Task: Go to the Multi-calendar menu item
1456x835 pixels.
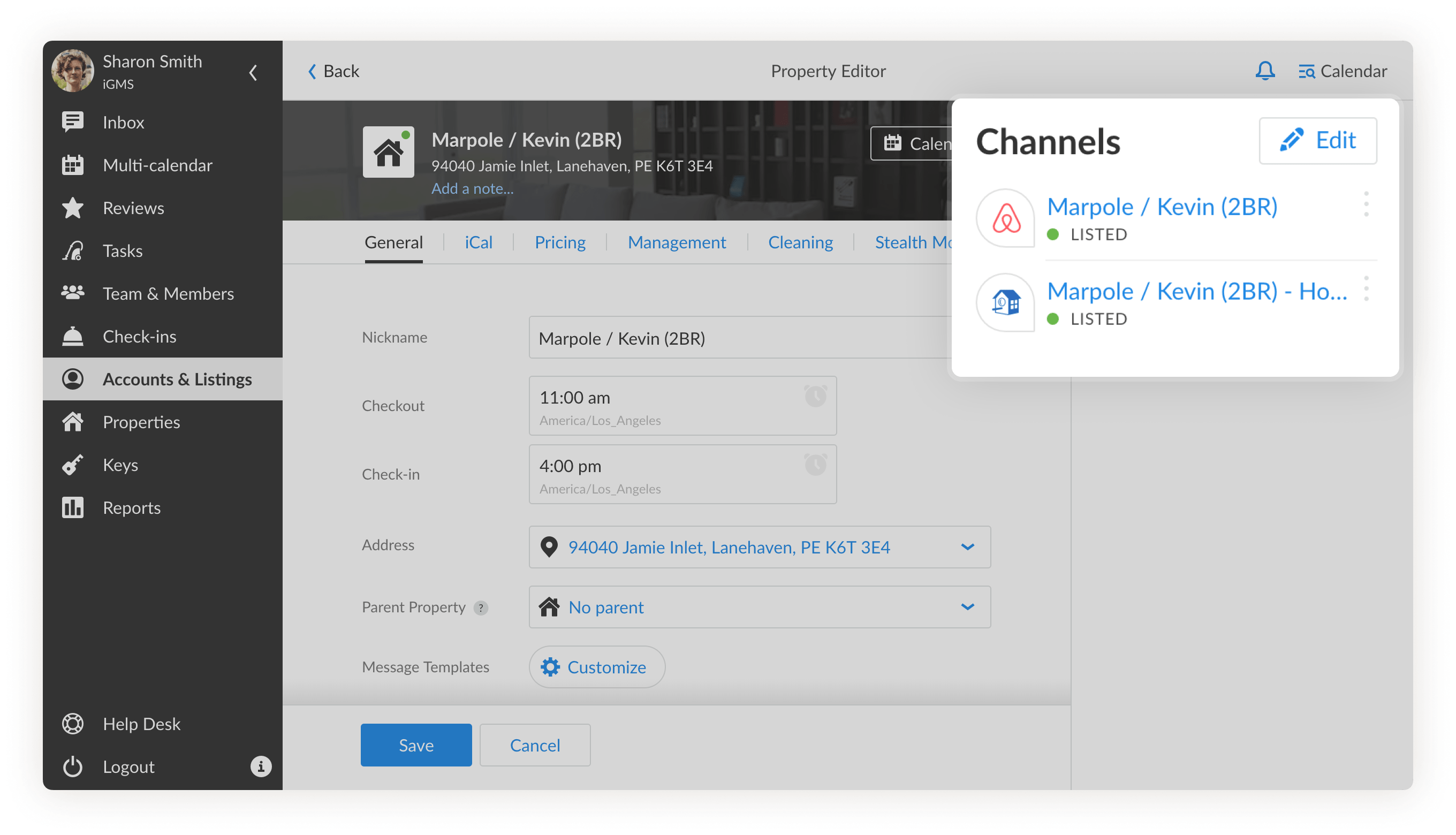Action: tap(163, 165)
